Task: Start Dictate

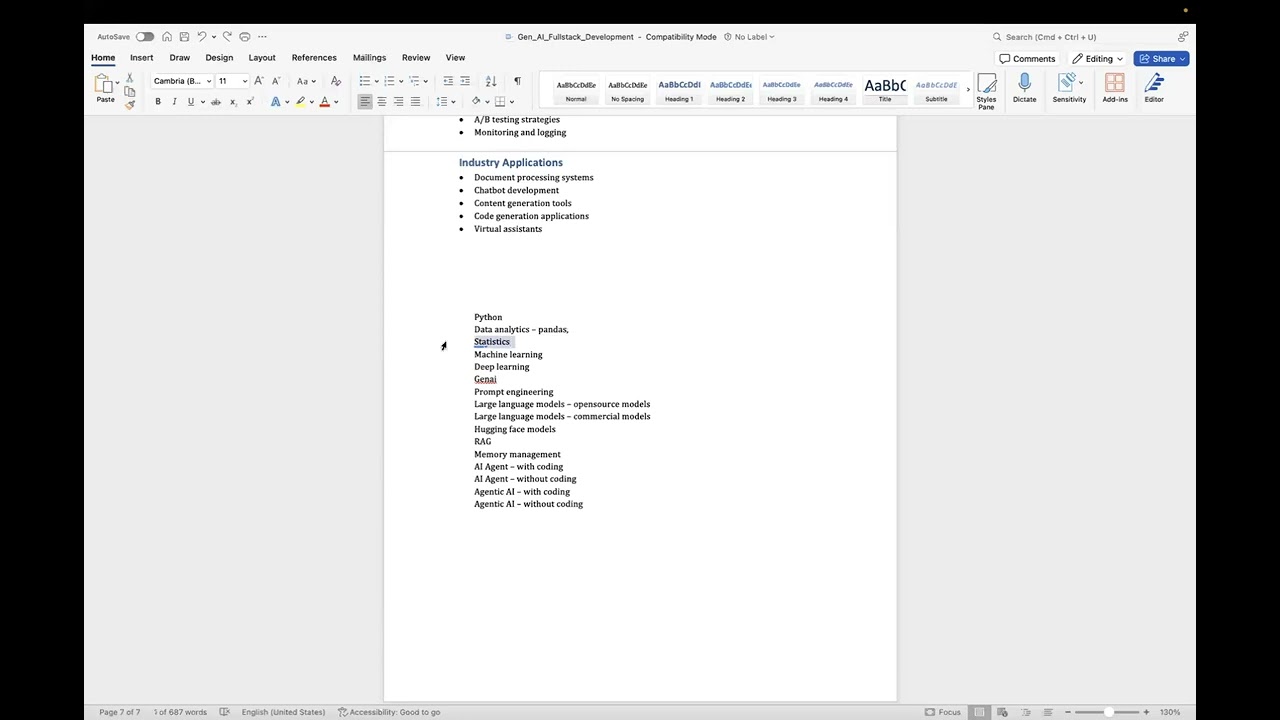Action: [1024, 89]
